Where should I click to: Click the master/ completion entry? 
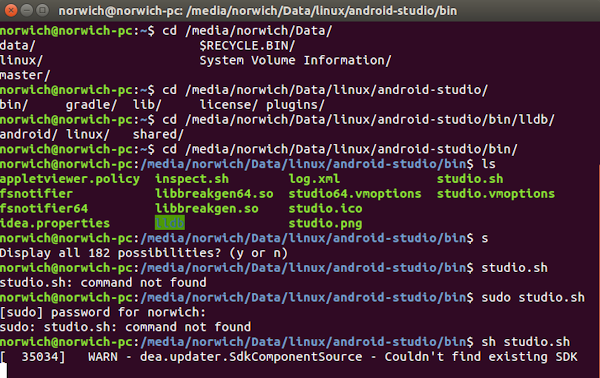pyautogui.click(x=25, y=75)
